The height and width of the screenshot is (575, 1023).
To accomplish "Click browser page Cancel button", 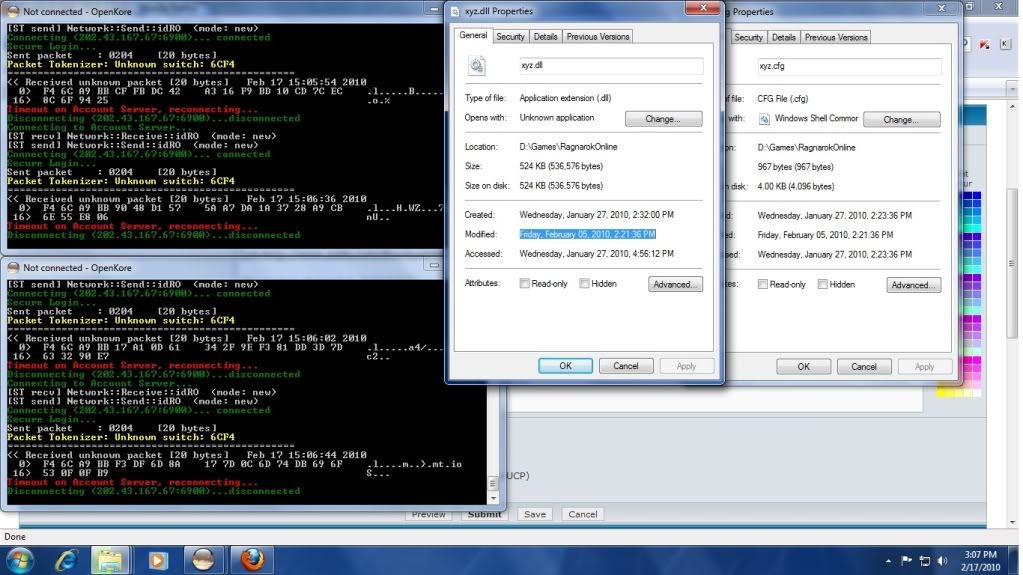I will (583, 514).
